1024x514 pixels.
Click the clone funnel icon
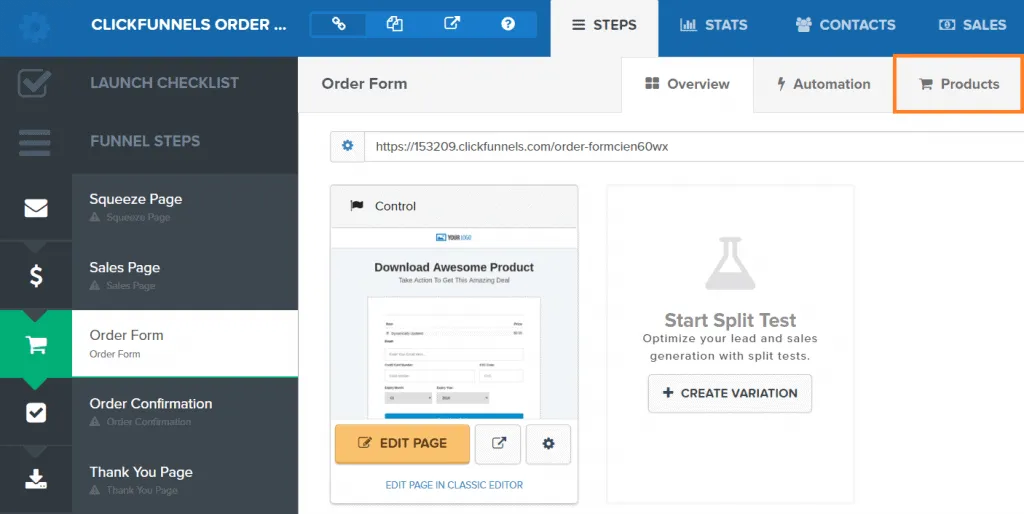click(394, 24)
